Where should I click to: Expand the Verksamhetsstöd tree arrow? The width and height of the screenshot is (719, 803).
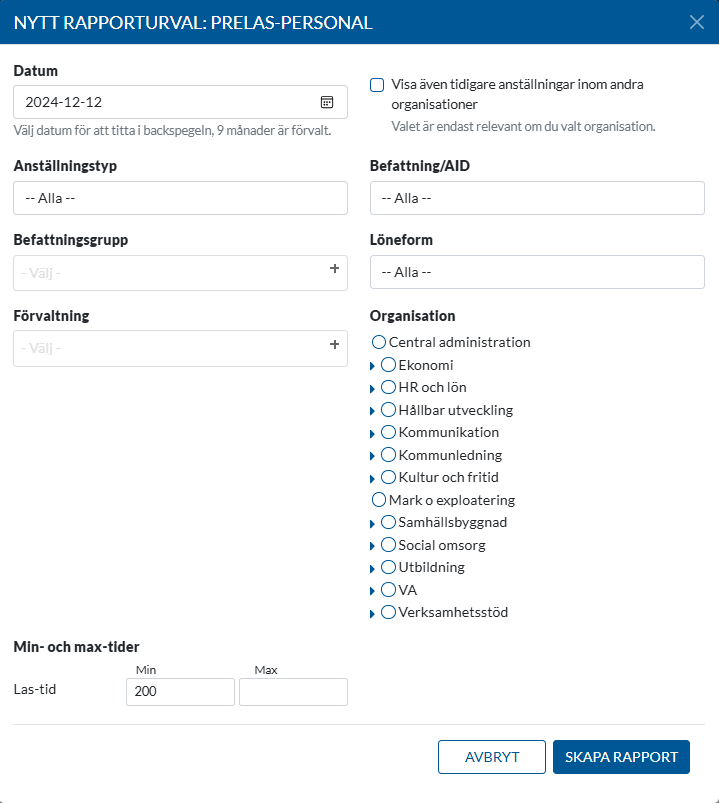coord(373,613)
